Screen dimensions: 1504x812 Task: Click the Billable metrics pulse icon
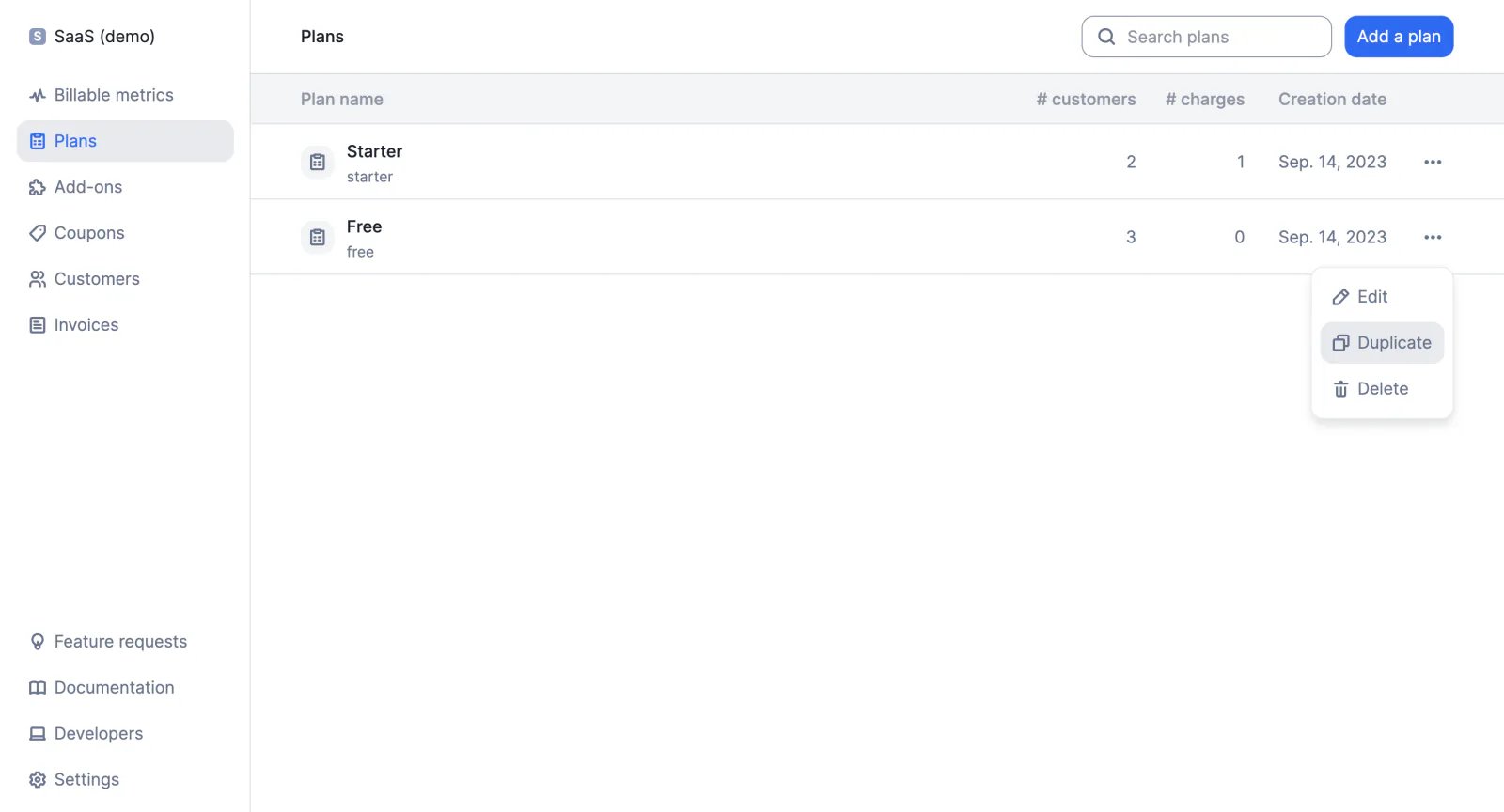[38, 95]
